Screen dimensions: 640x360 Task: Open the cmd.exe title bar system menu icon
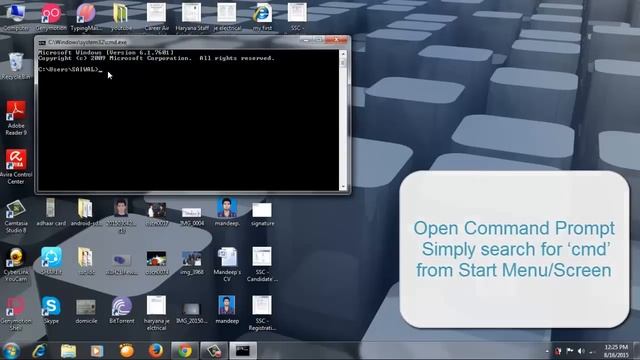[42, 42]
